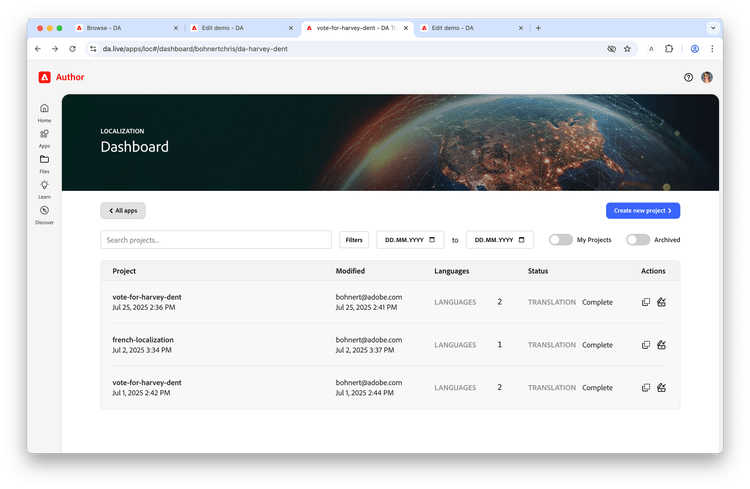The height and width of the screenshot is (489, 750).
Task: Open the Learn lightbulb icon
Action: coord(44,185)
